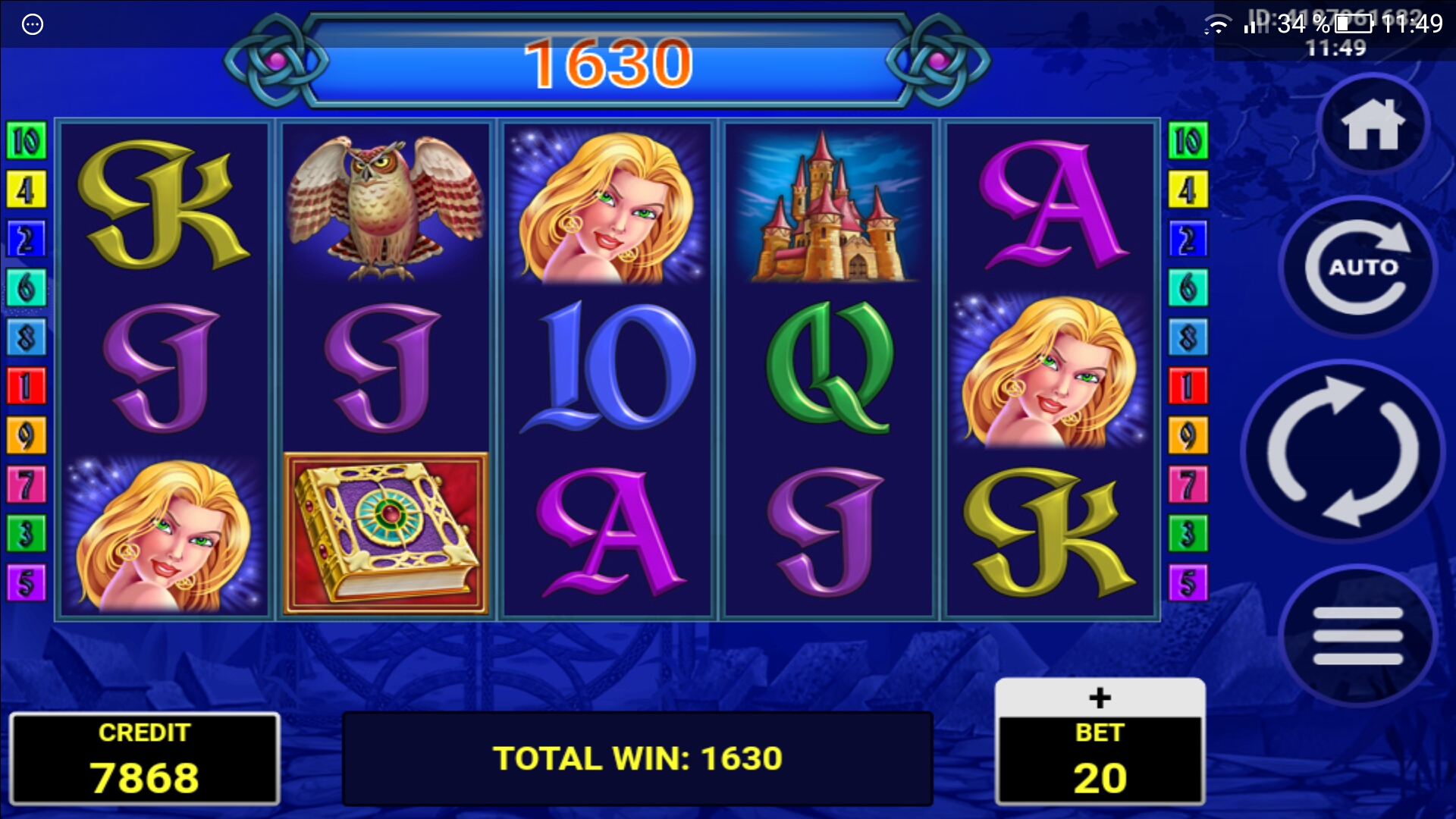Select green payline 3 marker on left
The width and height of the screenshot is (1456, 819).
[x=27, y=534]
